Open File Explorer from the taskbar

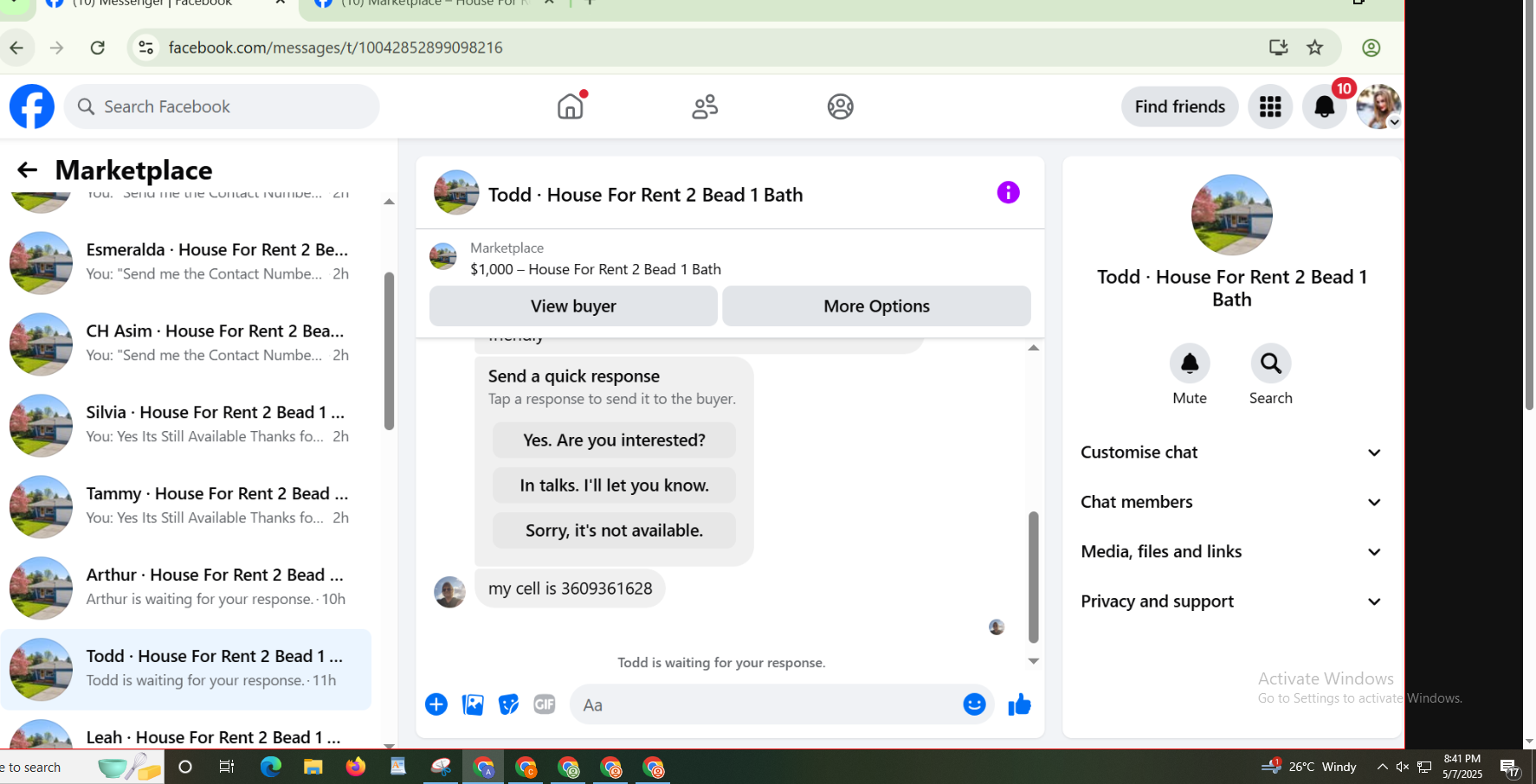point(313,767)
